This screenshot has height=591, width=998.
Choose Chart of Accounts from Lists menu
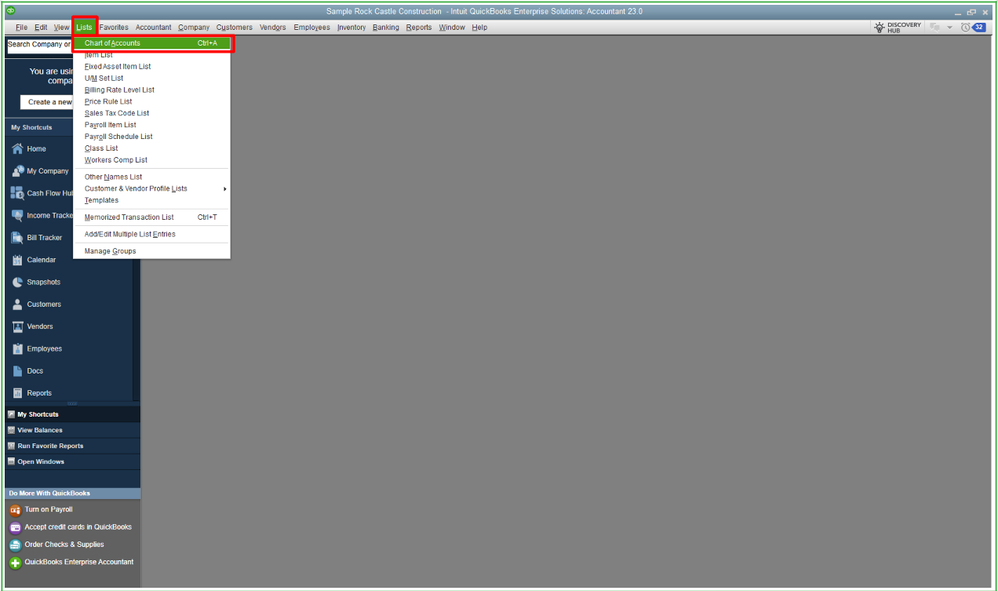pos(151,43)
